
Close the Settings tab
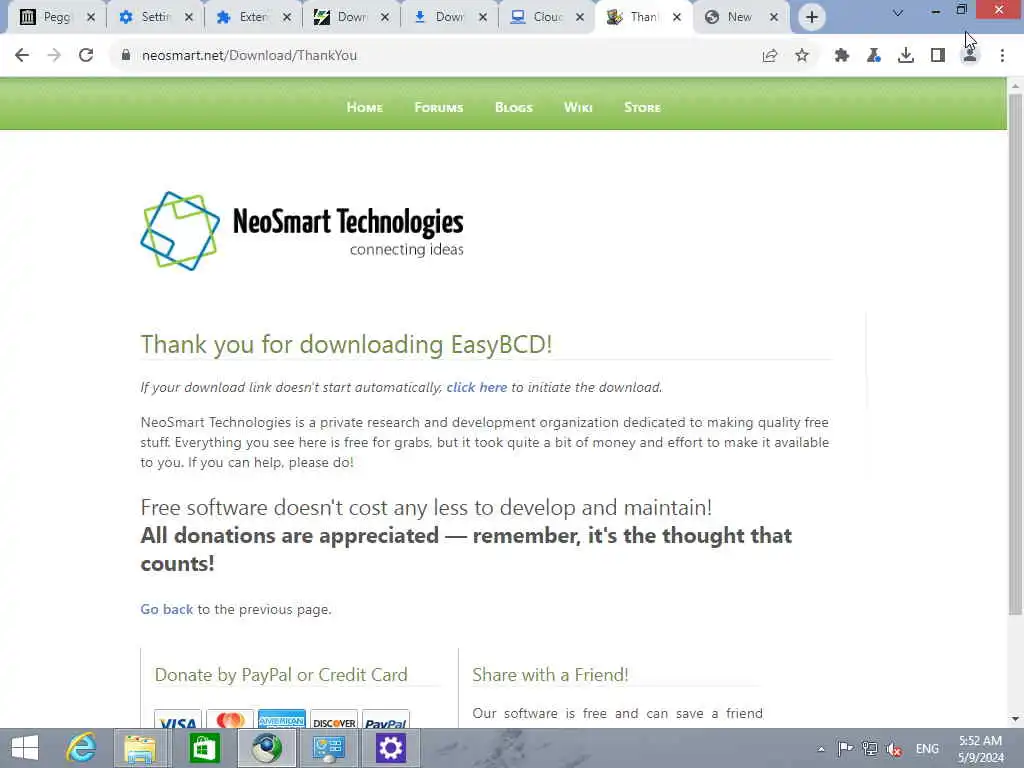point(189,18)
